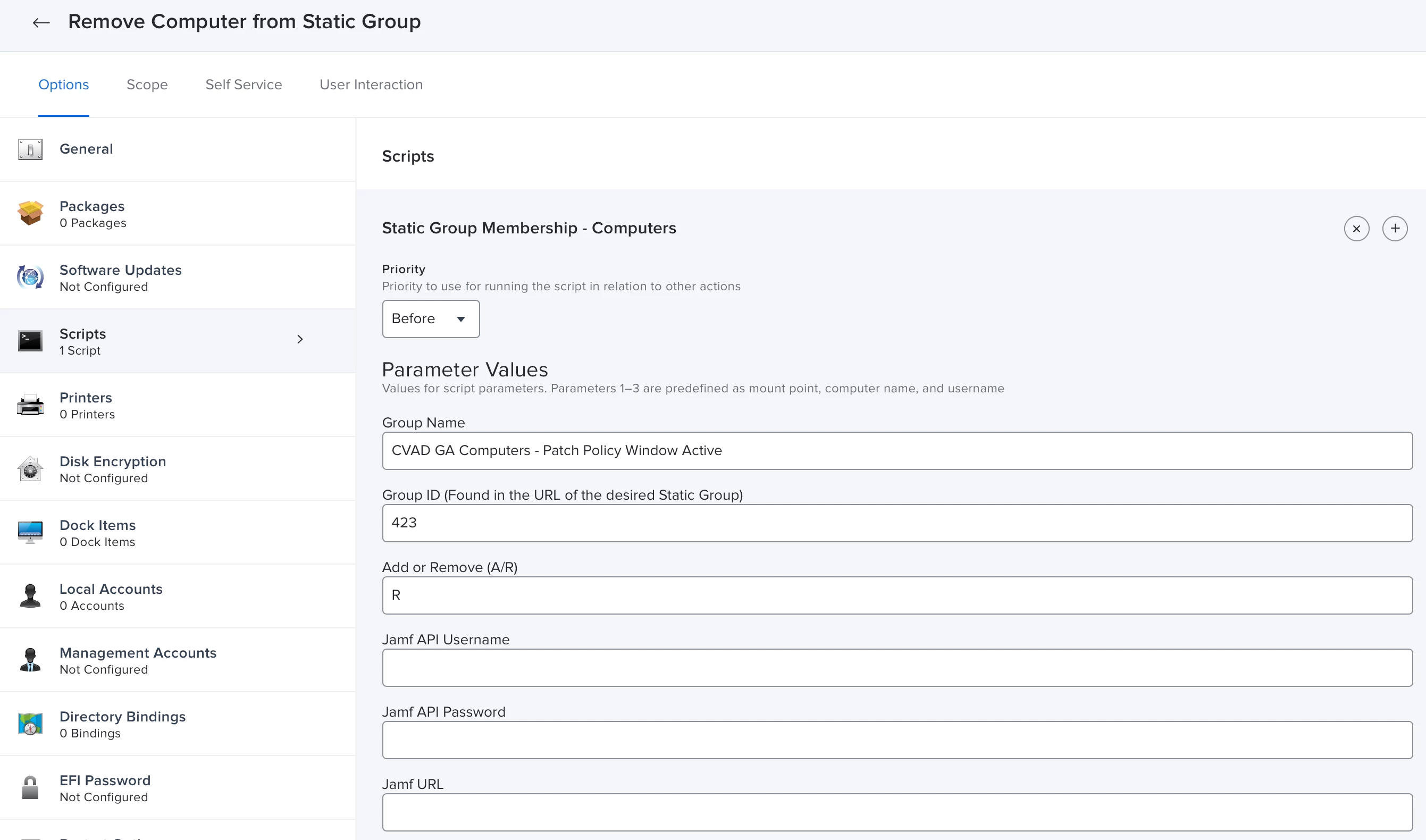Click the Group Name input field

pos(897,450)
